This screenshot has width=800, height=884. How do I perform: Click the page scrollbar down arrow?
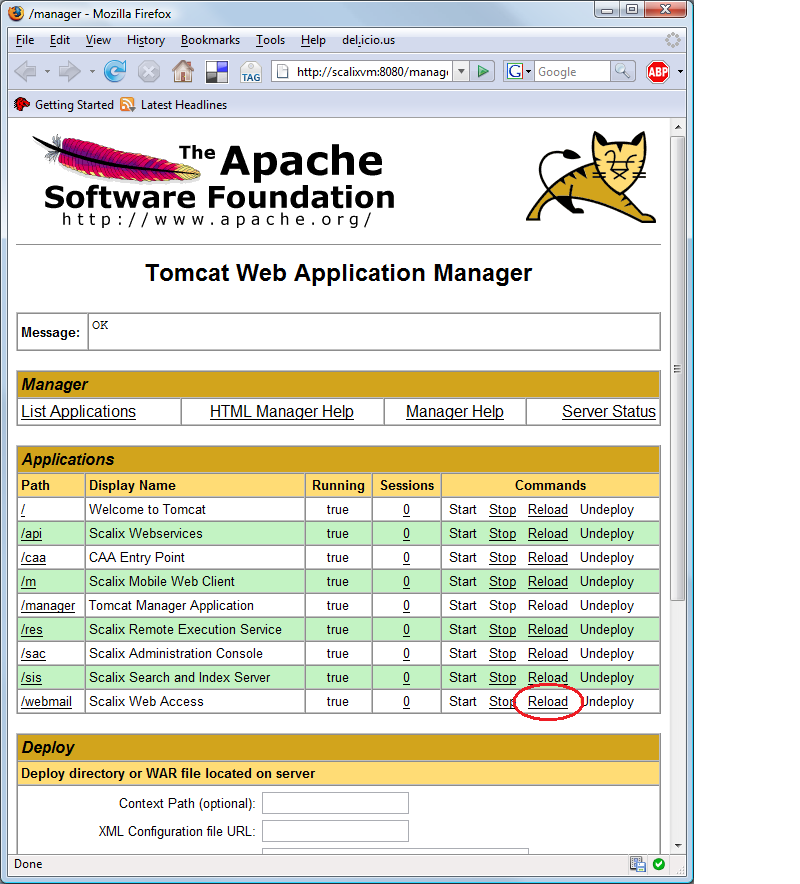677,844
